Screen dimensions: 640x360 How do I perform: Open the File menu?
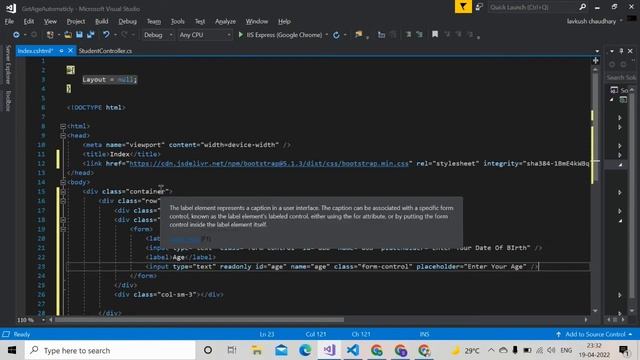[9, 21]
